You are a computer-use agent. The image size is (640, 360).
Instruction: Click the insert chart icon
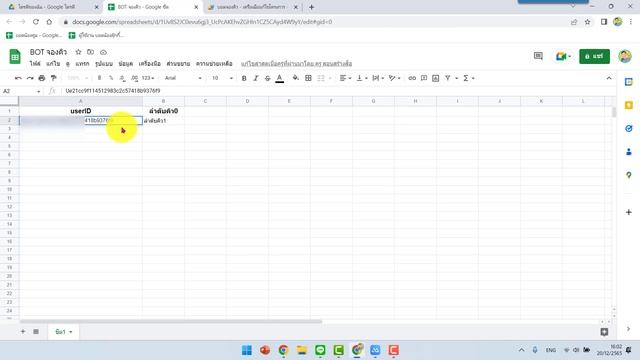(436, 78)
